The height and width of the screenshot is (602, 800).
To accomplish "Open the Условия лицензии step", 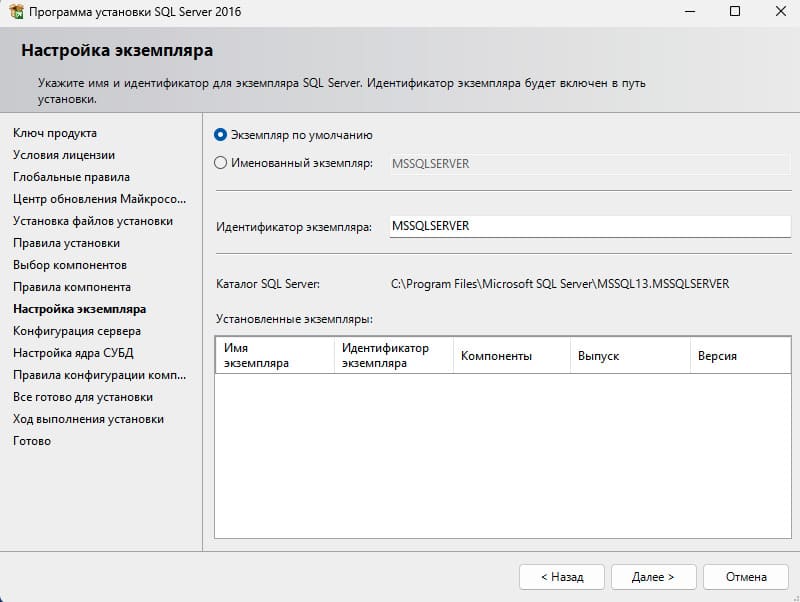I will tap(64, 155).
